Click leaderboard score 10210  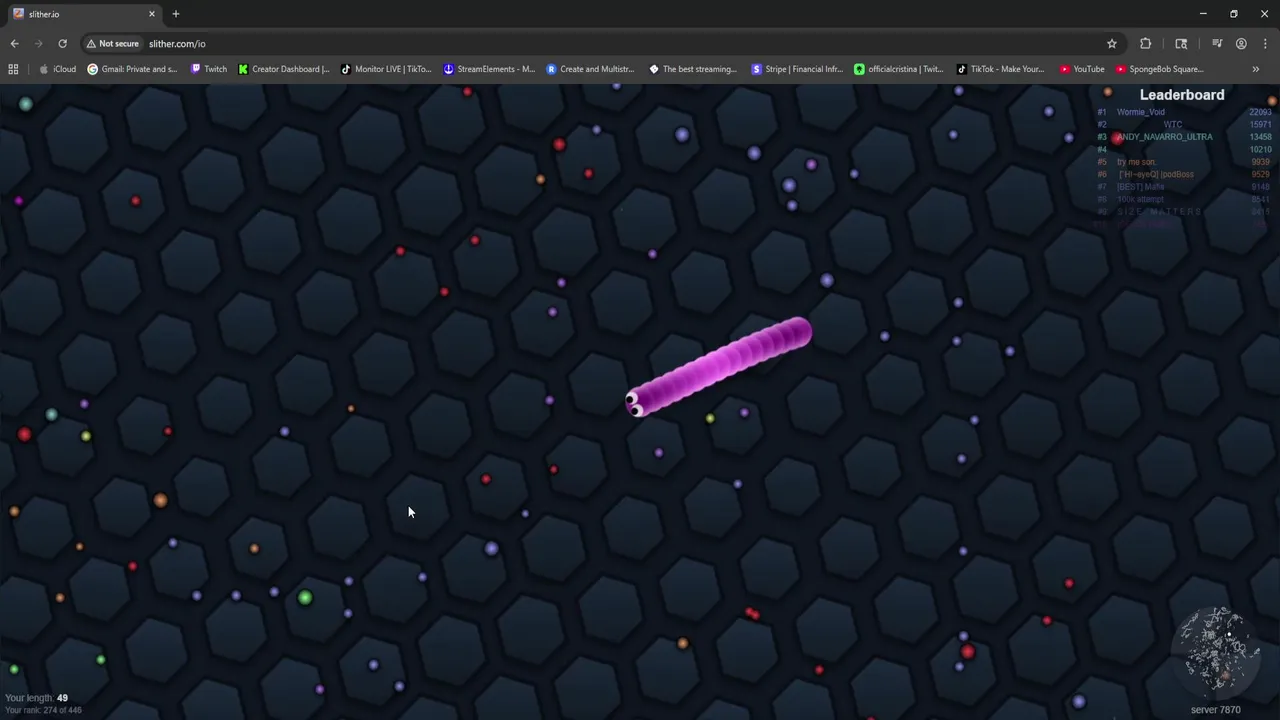pyautogui.click(x=1260, y=149)
